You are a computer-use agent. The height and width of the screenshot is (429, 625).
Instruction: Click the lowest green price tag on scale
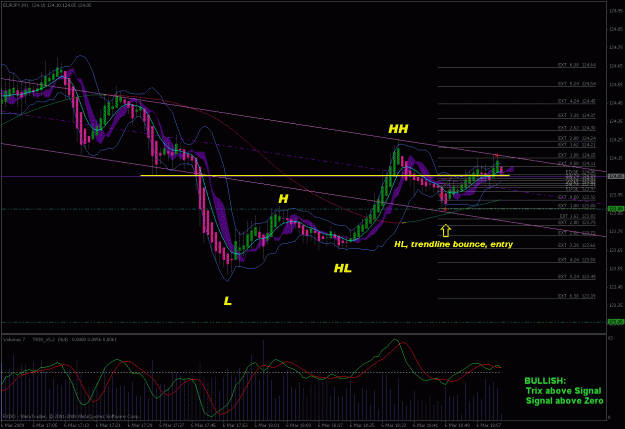click(615, 322)
